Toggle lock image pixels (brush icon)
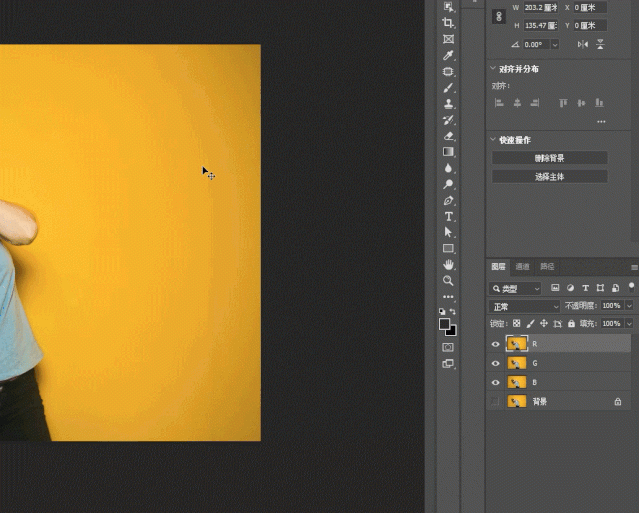This screenshot has height=513, width=639. pos(530,324)
